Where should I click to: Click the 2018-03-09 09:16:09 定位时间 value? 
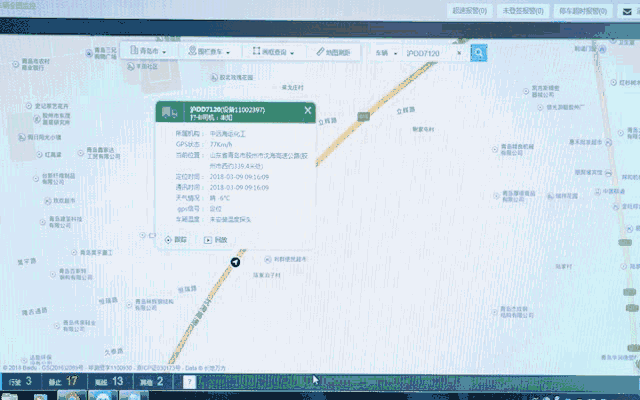tap(239, 177)
